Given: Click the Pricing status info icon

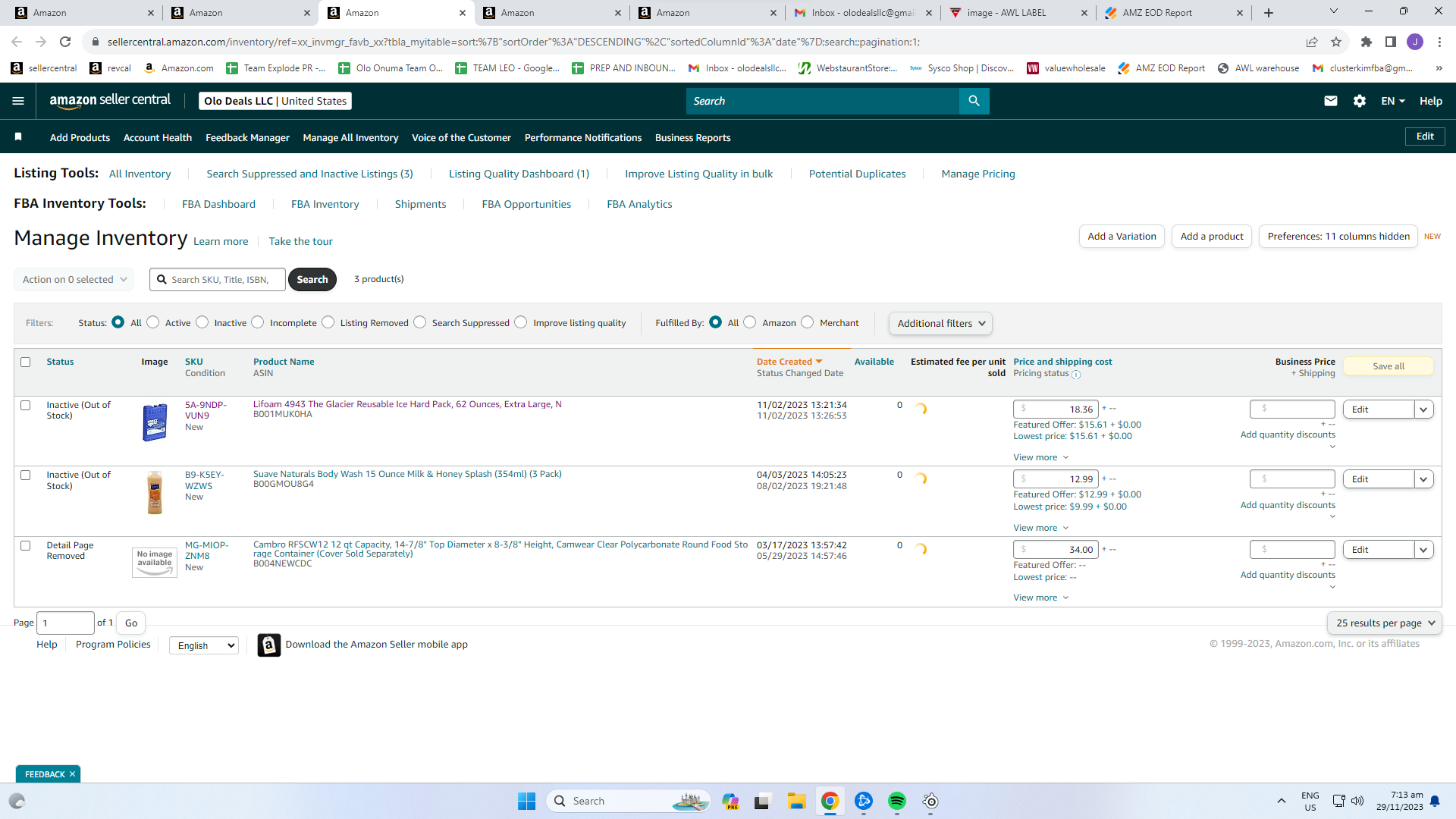Looking at the screenshot, I should tap(1076, 374).
